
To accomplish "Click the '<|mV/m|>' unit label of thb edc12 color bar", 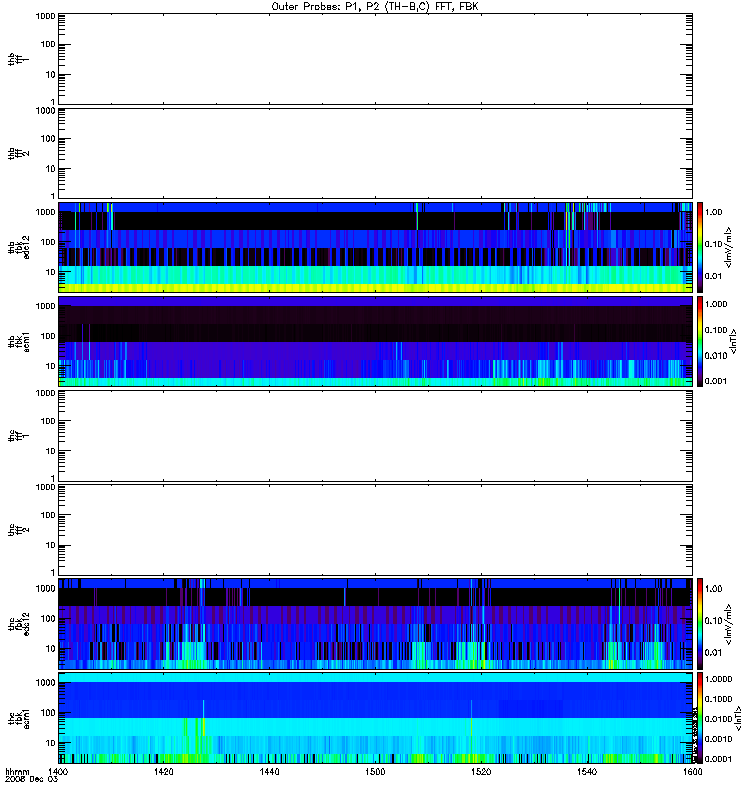I will (x=728, y=247).
